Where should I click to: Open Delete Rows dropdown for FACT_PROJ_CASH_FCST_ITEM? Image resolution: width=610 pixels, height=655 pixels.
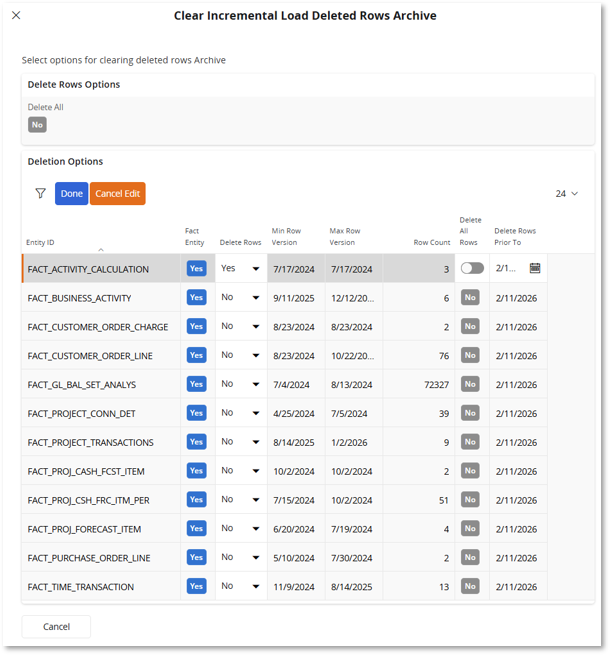coord(241,470)
